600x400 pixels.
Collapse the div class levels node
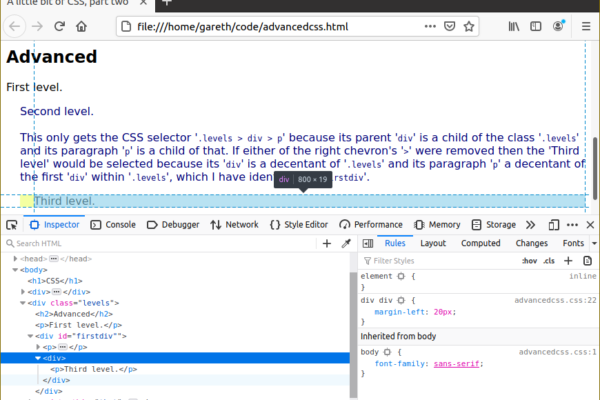[23, 303]
